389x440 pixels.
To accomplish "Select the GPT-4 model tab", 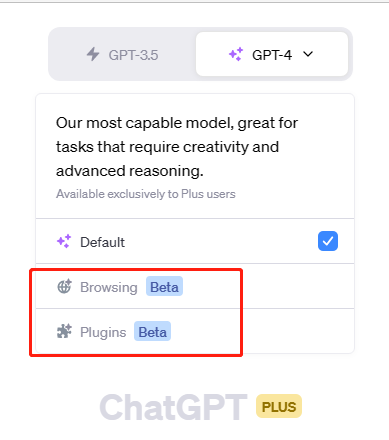I will (x=272, y=54).
